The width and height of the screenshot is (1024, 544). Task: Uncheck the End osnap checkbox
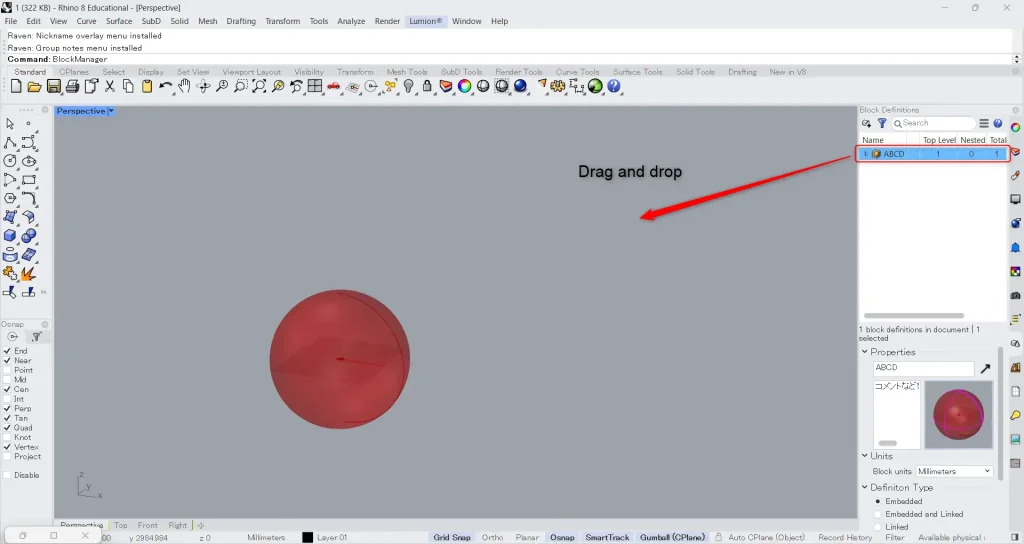8,351
